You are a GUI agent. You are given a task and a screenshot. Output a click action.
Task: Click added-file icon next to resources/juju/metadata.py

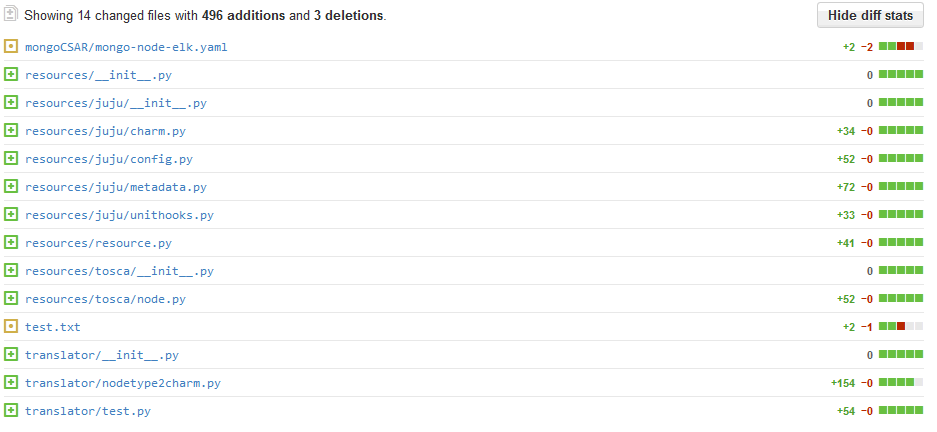tap(11, 187)
